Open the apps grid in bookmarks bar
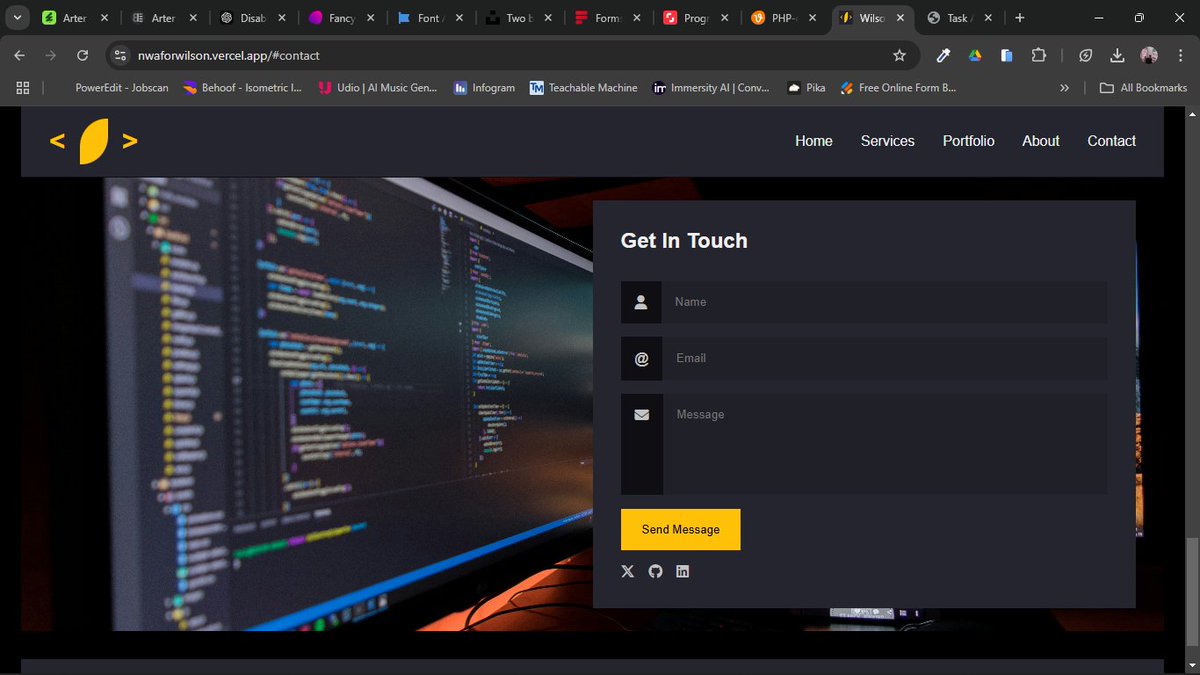 pyautogui.click(x=23, y=88)
